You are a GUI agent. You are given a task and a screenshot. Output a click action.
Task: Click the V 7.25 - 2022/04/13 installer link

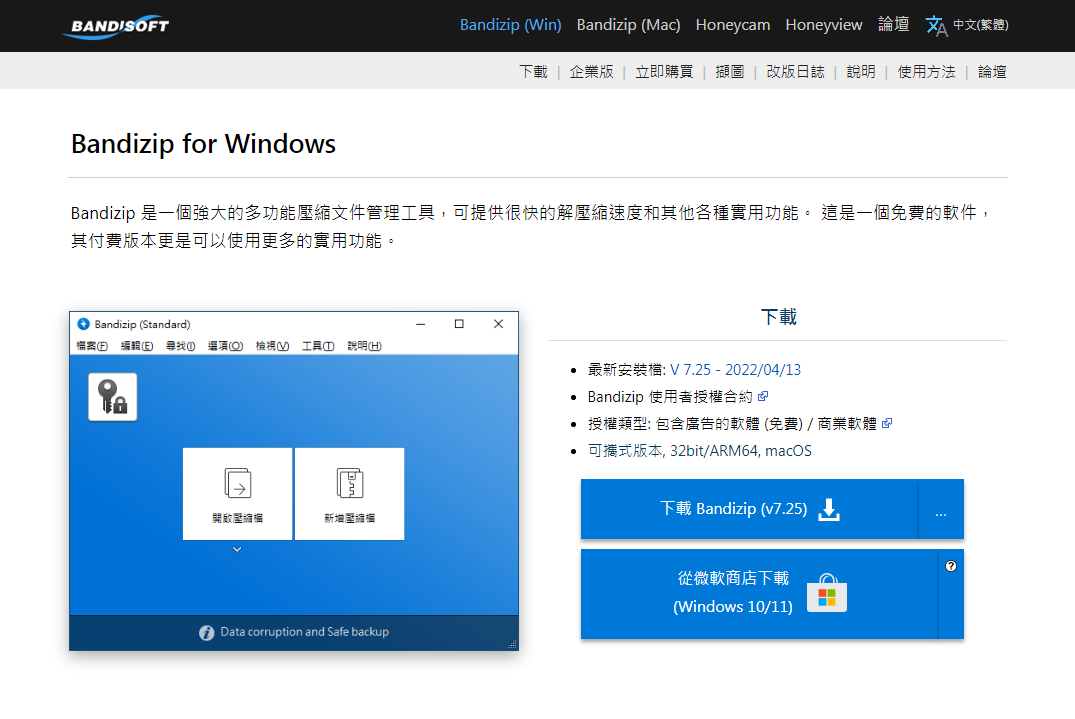pos(736,370)
